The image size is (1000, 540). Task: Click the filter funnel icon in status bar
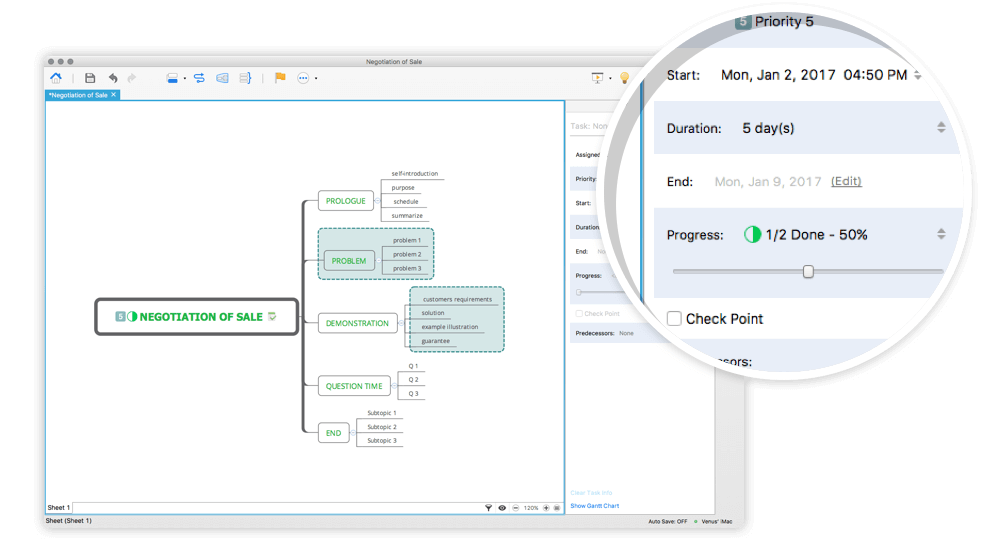click(x=489, y=508)
